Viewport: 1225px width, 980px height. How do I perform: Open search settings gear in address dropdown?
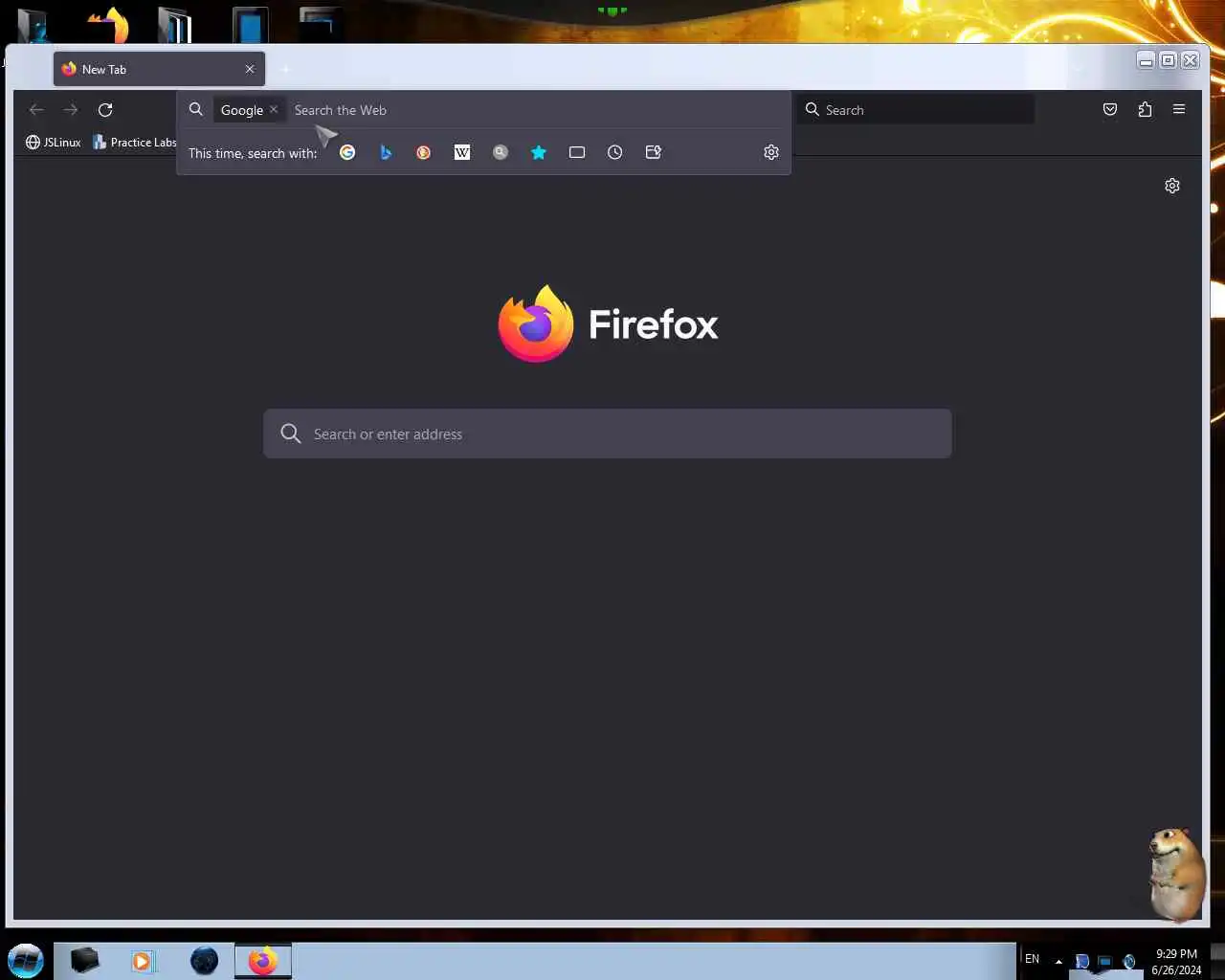pyautogui.click(x=771, y=152)
